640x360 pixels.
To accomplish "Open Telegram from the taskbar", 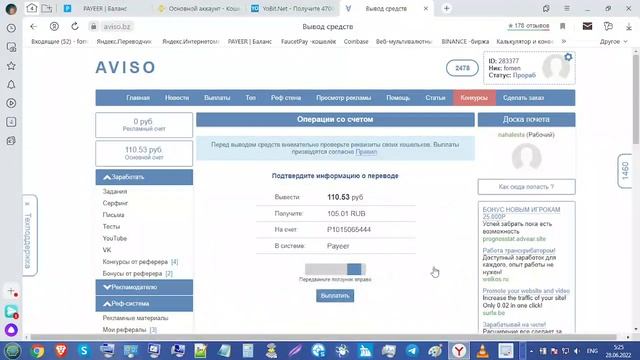I will [413, 351].
